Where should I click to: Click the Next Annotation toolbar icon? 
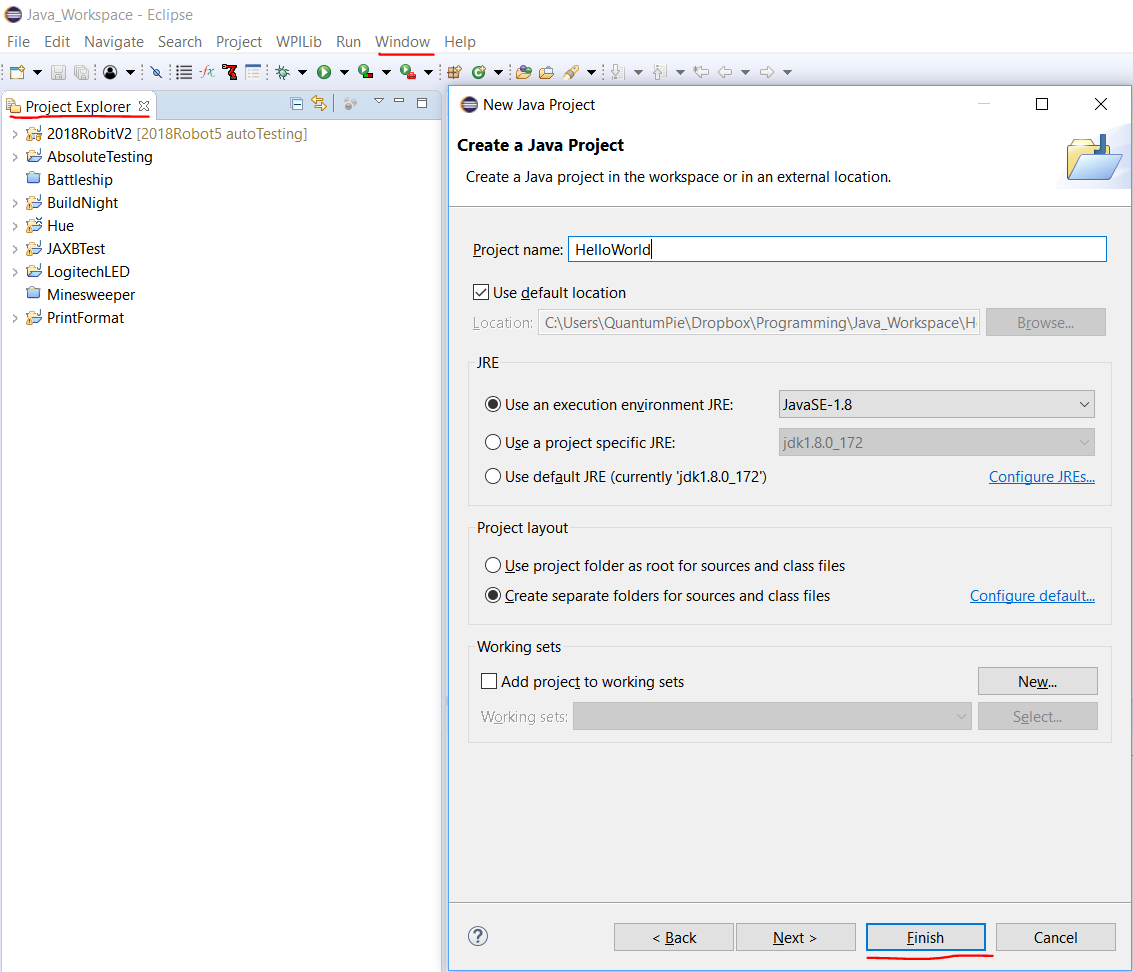pos(617,72)
